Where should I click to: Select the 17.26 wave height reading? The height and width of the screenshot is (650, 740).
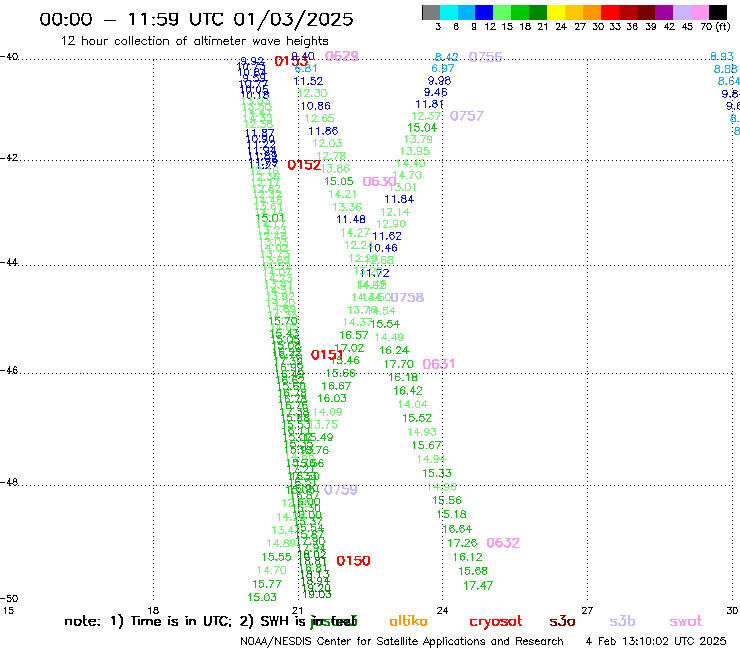(x=462, y=543)
